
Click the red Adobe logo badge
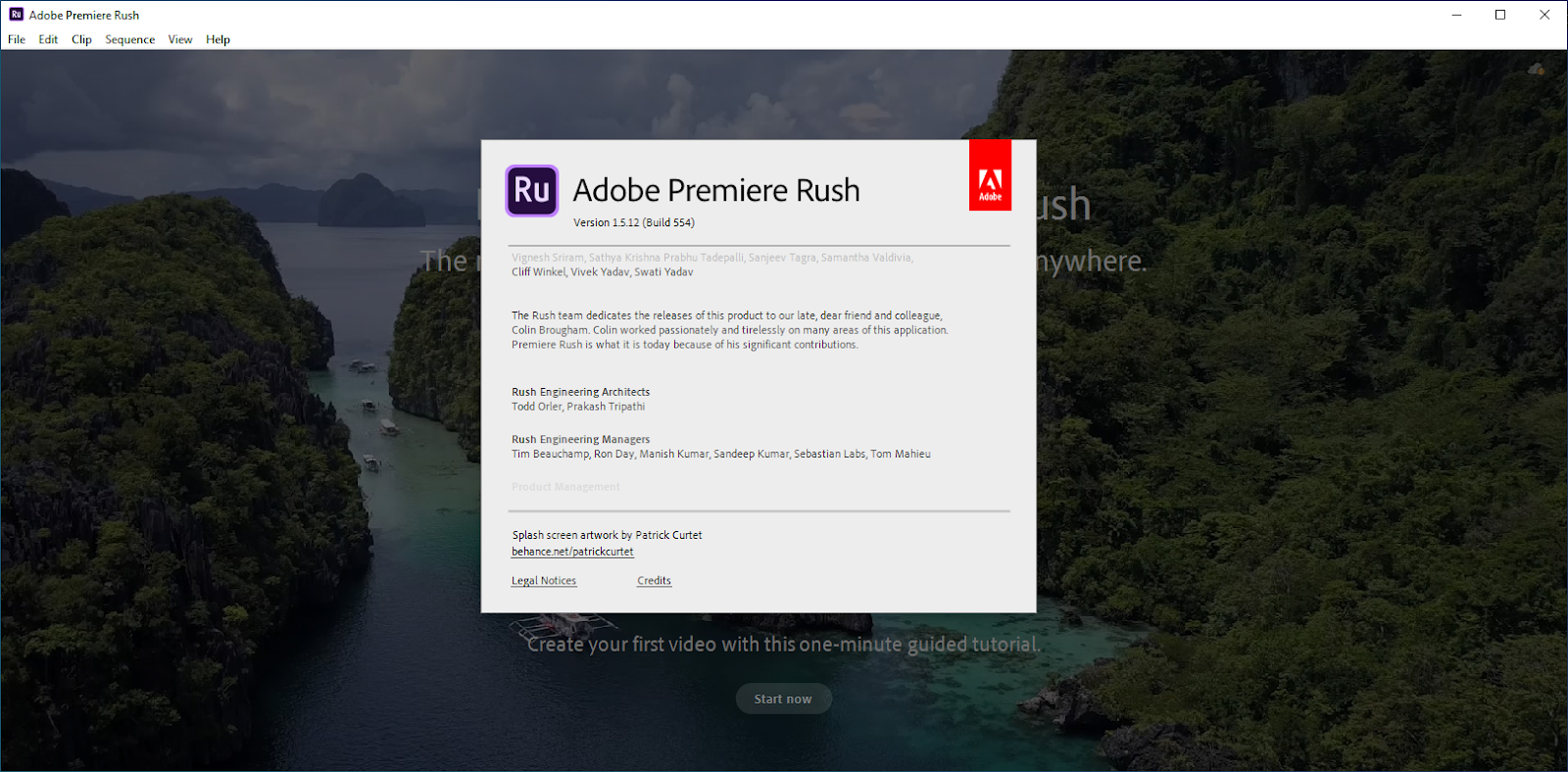pos(990,174)
